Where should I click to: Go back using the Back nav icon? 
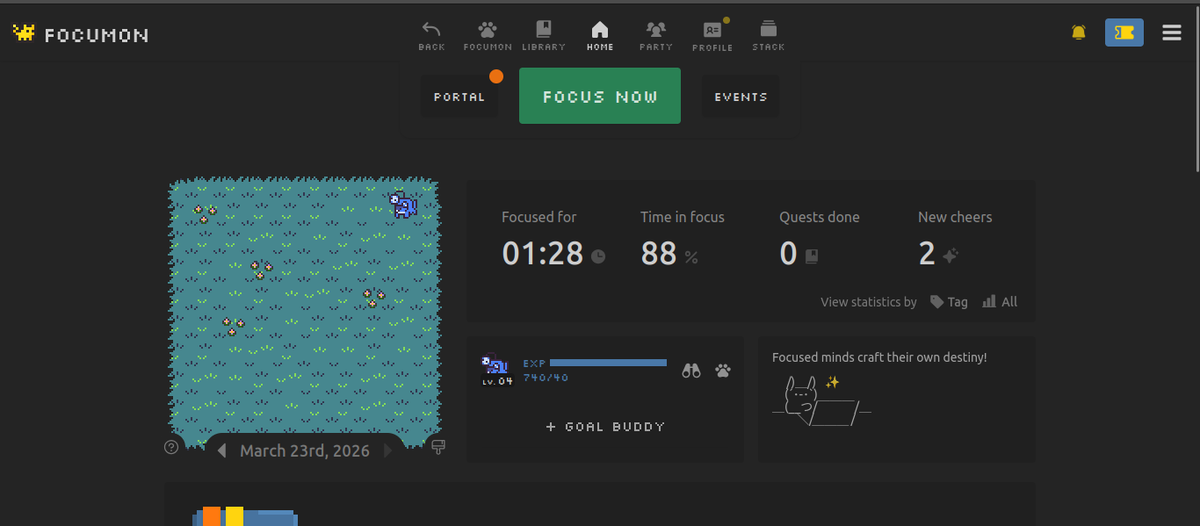point(431,35)
